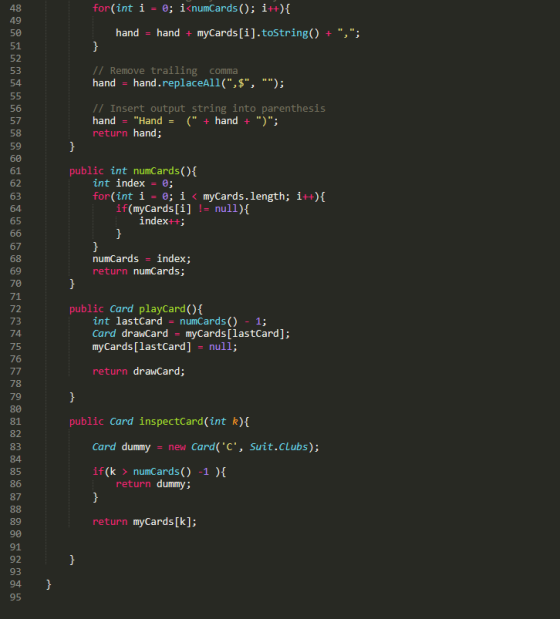Screen dimensions: 560x619
Task: Click 'int index = 0;' line
Action: [133, 184]
